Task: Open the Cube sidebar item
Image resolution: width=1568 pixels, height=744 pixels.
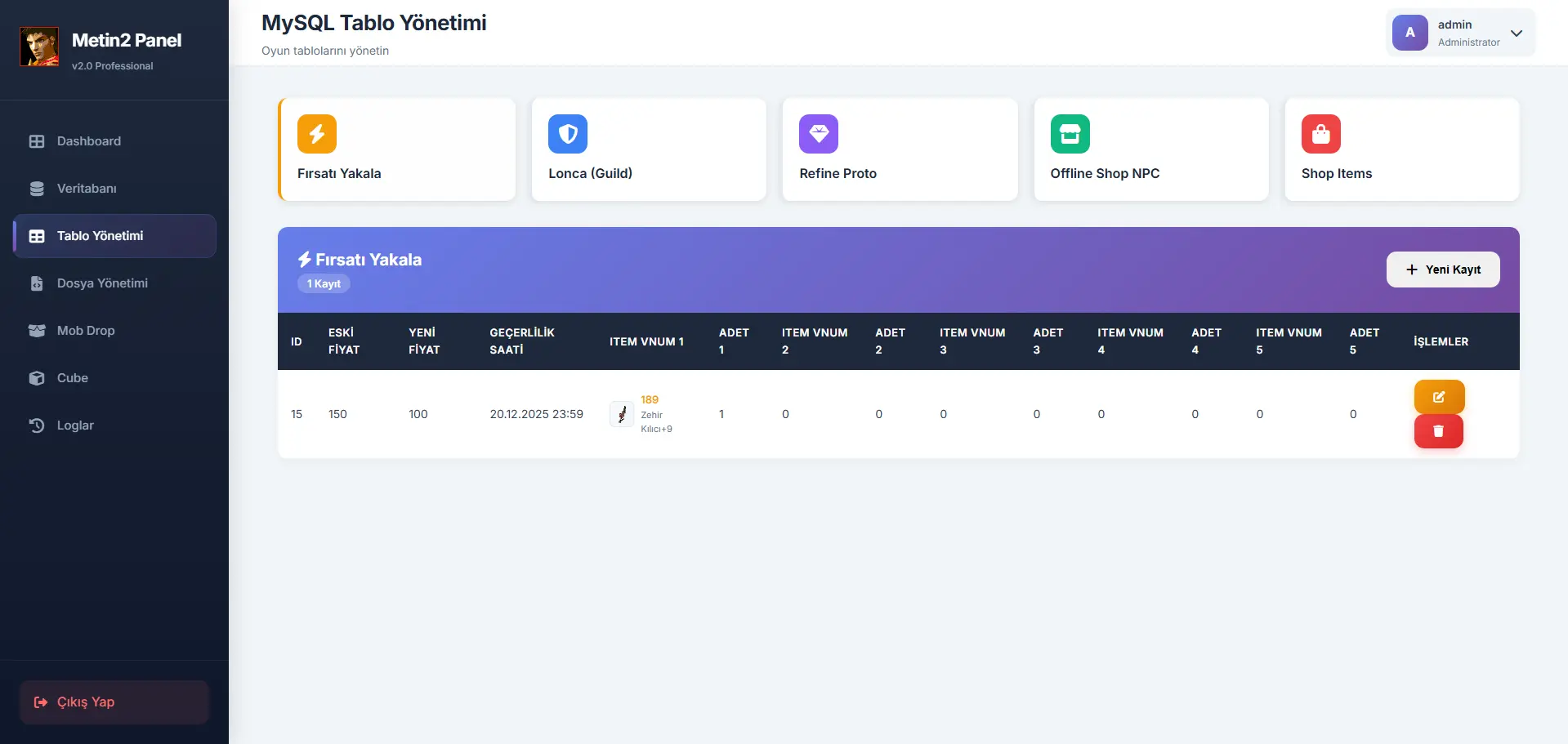Action: 72,378
